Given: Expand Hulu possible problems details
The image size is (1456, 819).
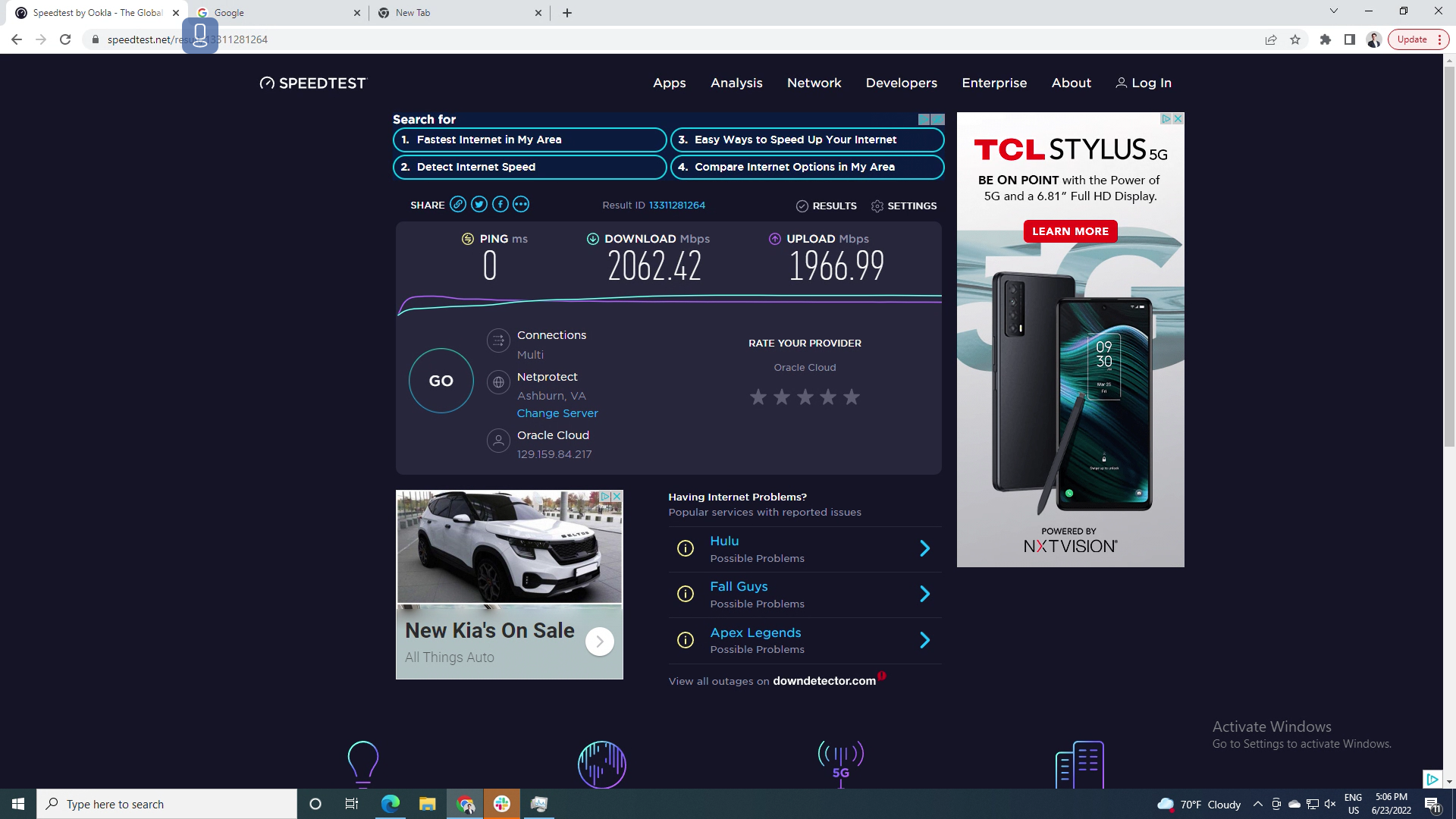Looking at the screenshot, I should pyautogui.click(x=924, y=548).
